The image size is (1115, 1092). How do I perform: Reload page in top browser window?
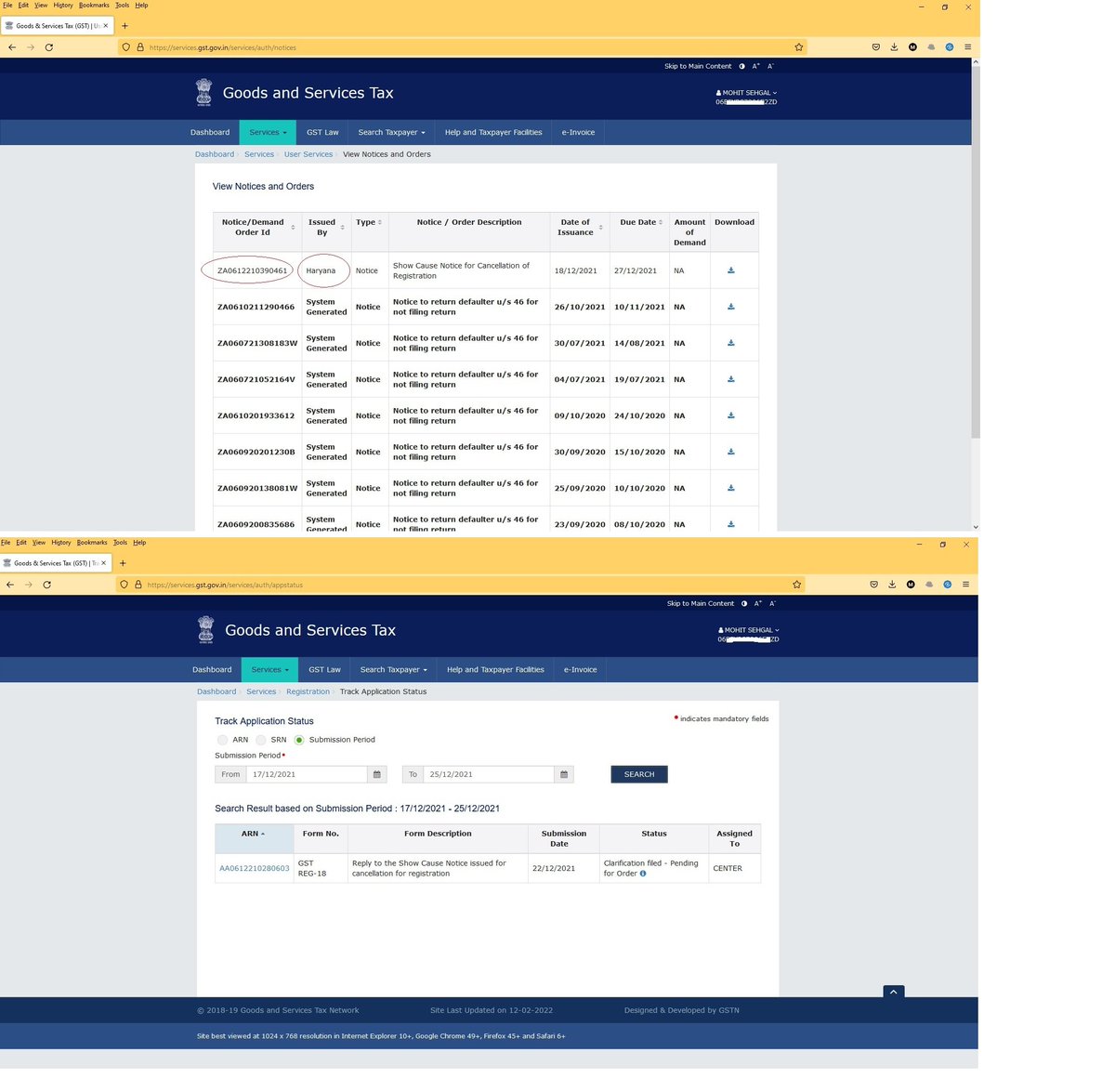tap(48, 47)
